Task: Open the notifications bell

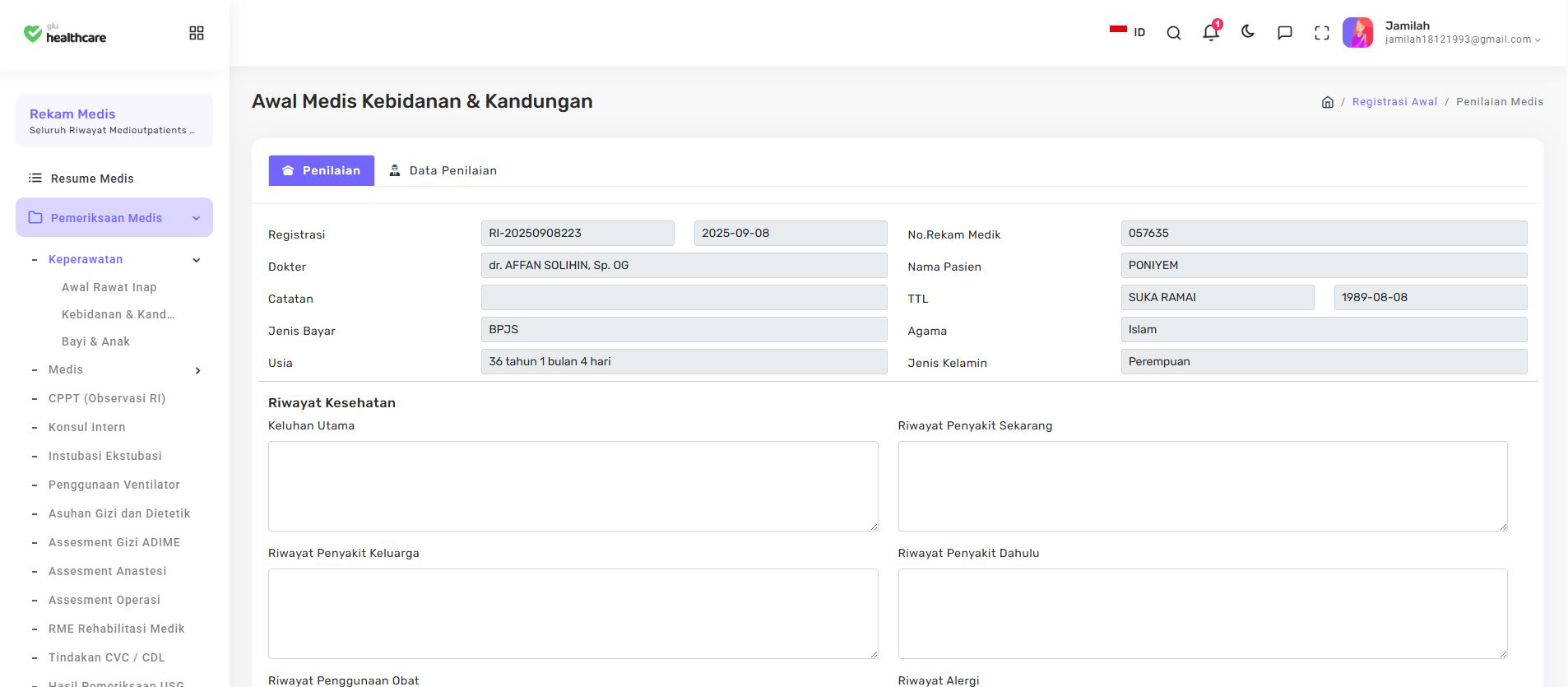Action: point(1211,32)
